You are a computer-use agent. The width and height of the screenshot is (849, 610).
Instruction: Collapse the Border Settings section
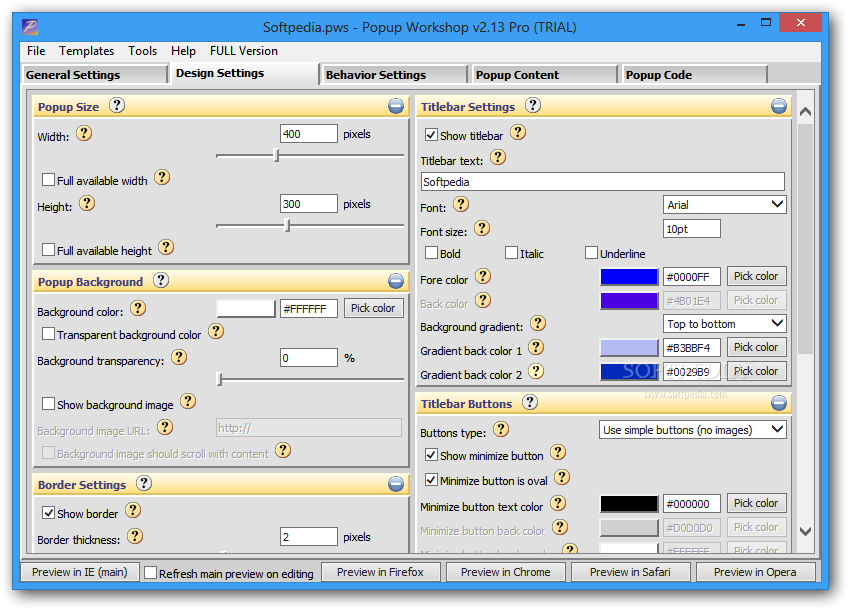tap(396, 484)
